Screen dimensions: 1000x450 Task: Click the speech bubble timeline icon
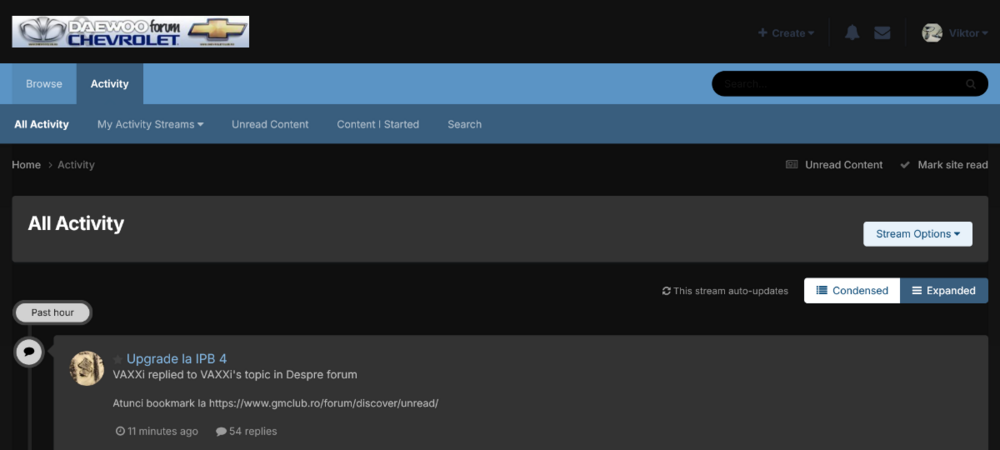(29, 352)
